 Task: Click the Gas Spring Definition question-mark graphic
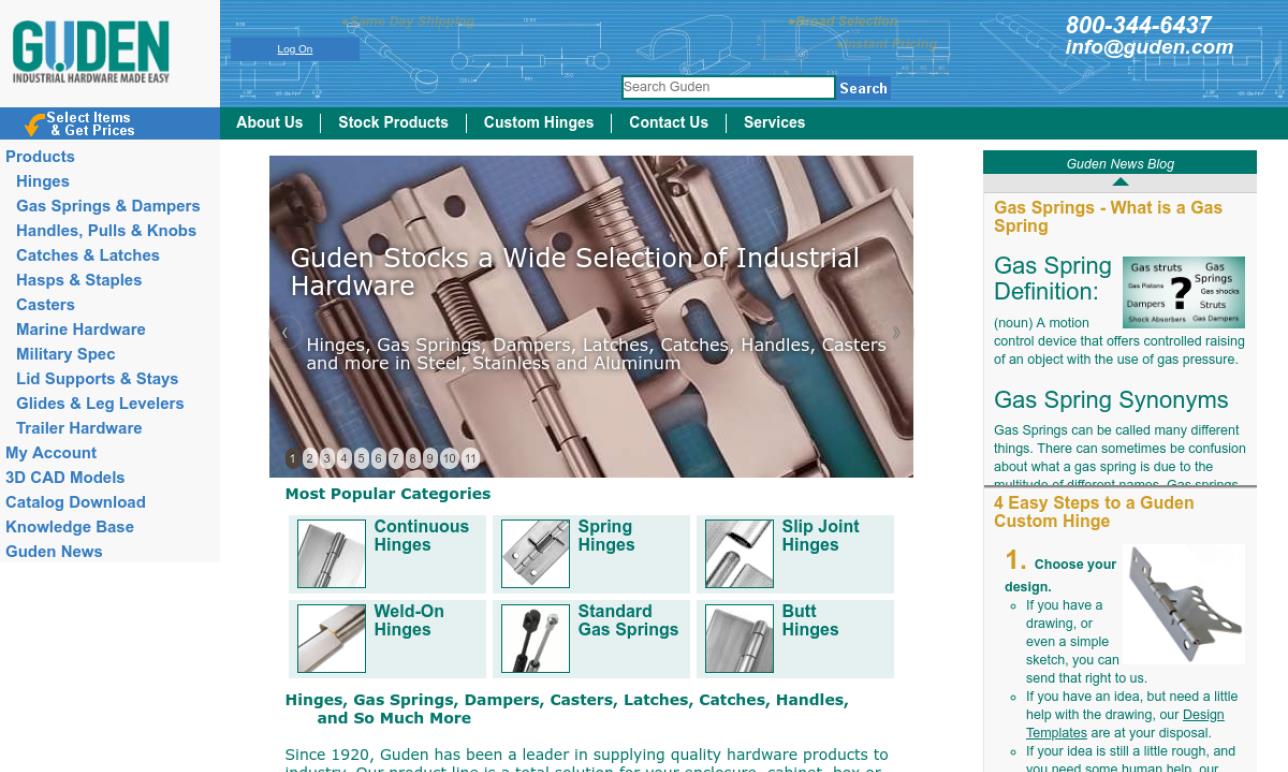(1184, 291)
